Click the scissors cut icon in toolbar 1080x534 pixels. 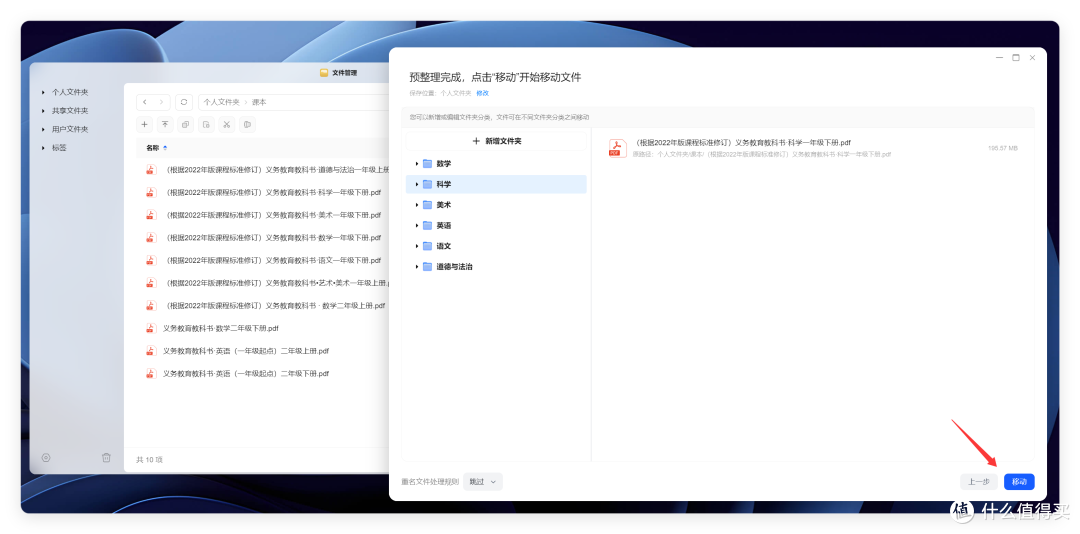[x=227, y=125]
